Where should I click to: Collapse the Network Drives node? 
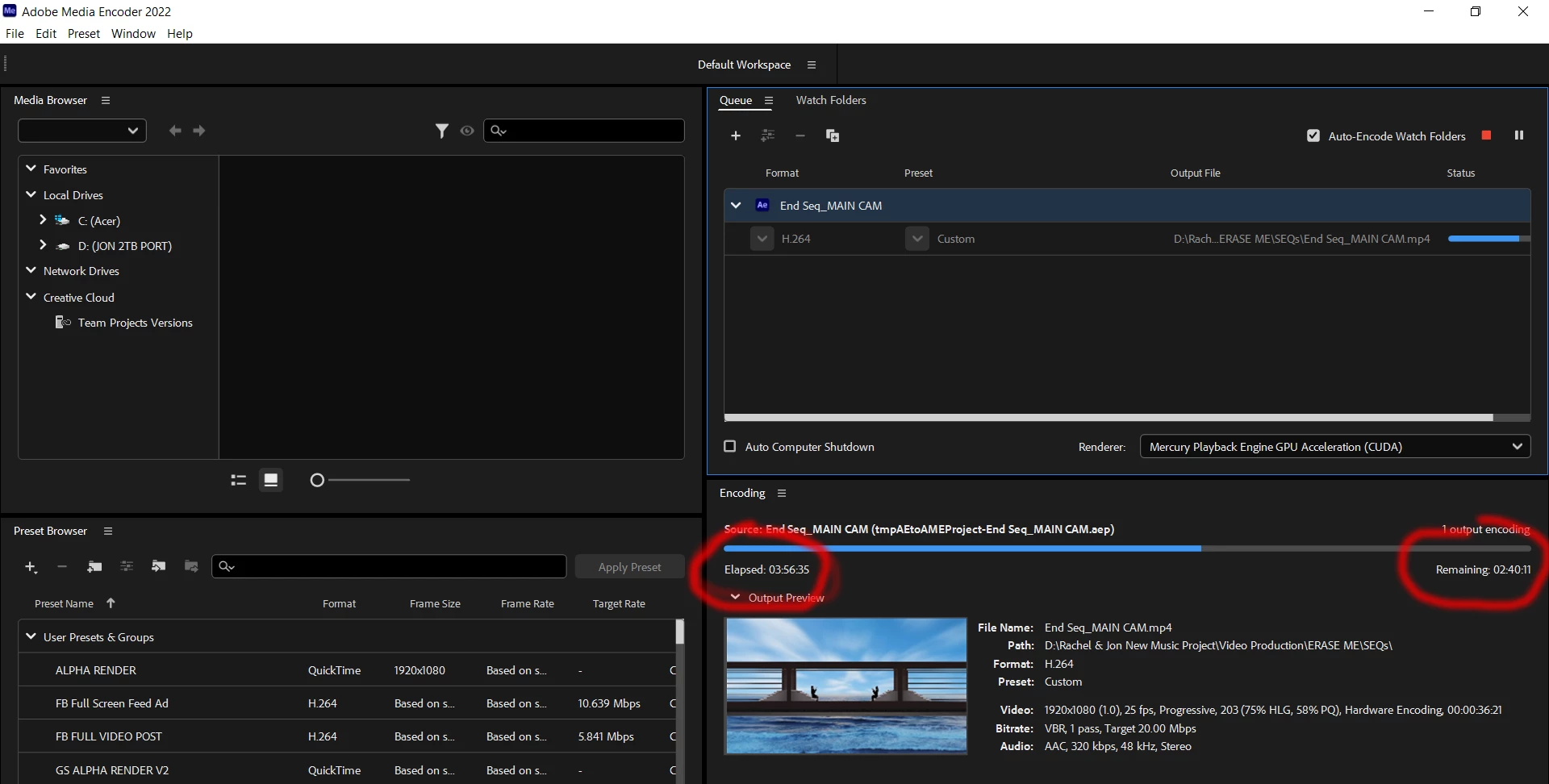(31, 270)
